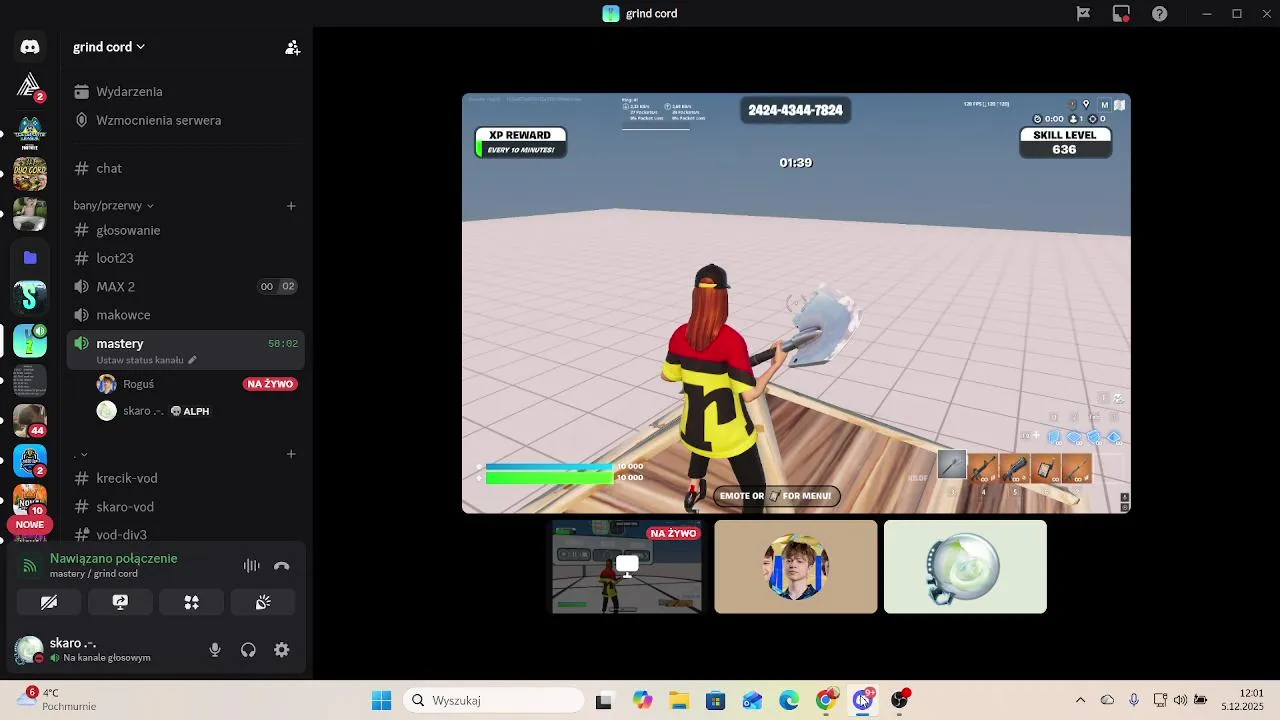Screen dimensions: 1280x720
Task: Open the krecik-vod channel
Action: pos(126,478)
